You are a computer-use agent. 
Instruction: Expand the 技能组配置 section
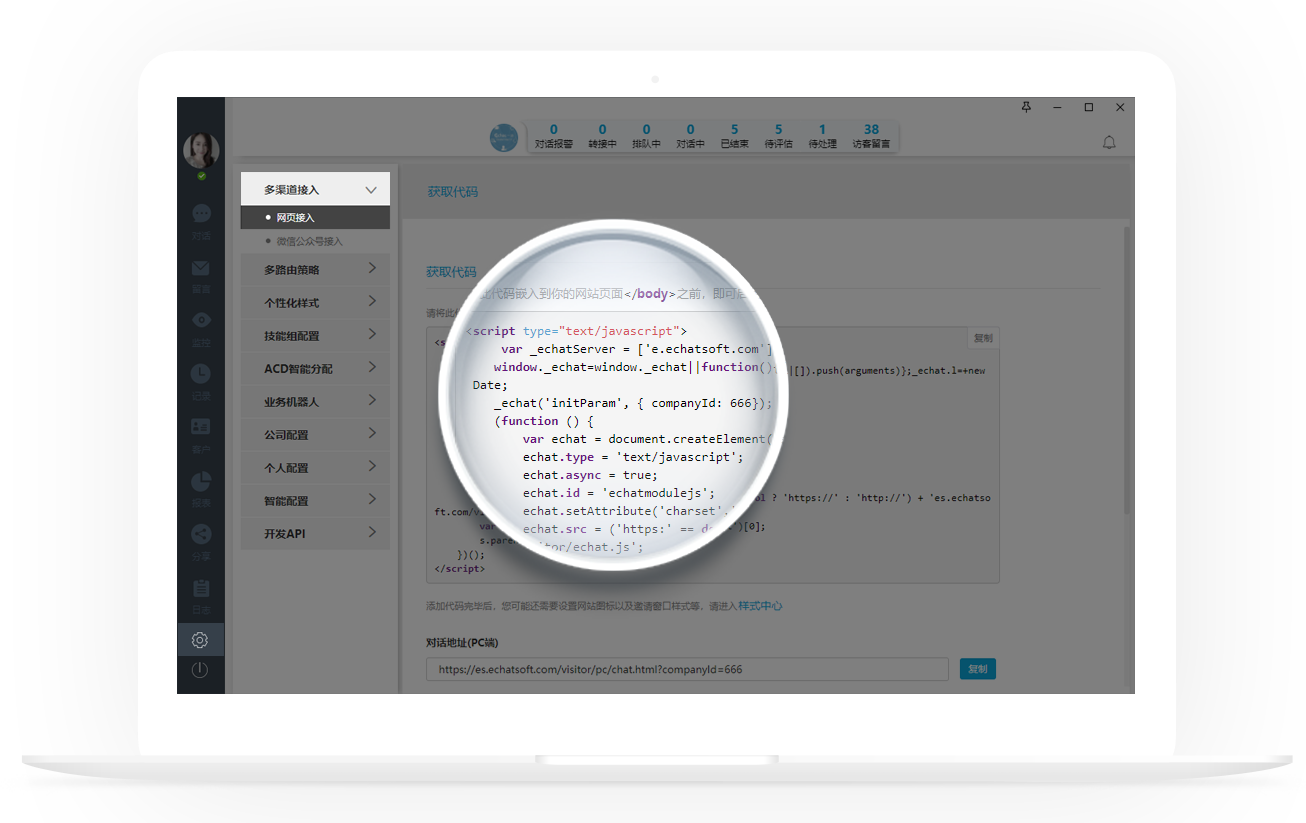click(315, 336)
